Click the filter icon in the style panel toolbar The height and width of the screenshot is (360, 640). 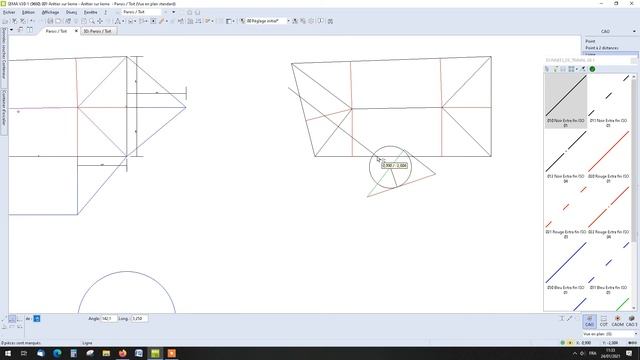tap(556, 69)
